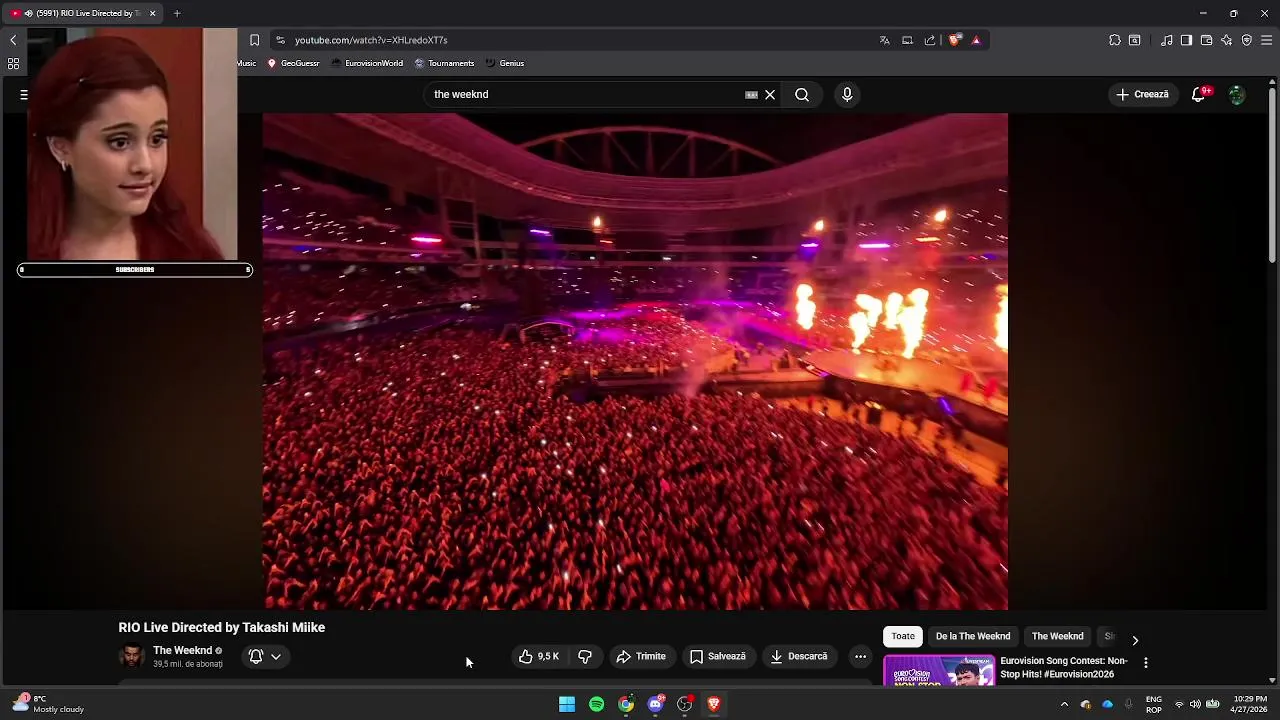The height and width of the screenshot is (720, 1280).
Task: Close the RIO Live browser tab
Action: point(153,13)
